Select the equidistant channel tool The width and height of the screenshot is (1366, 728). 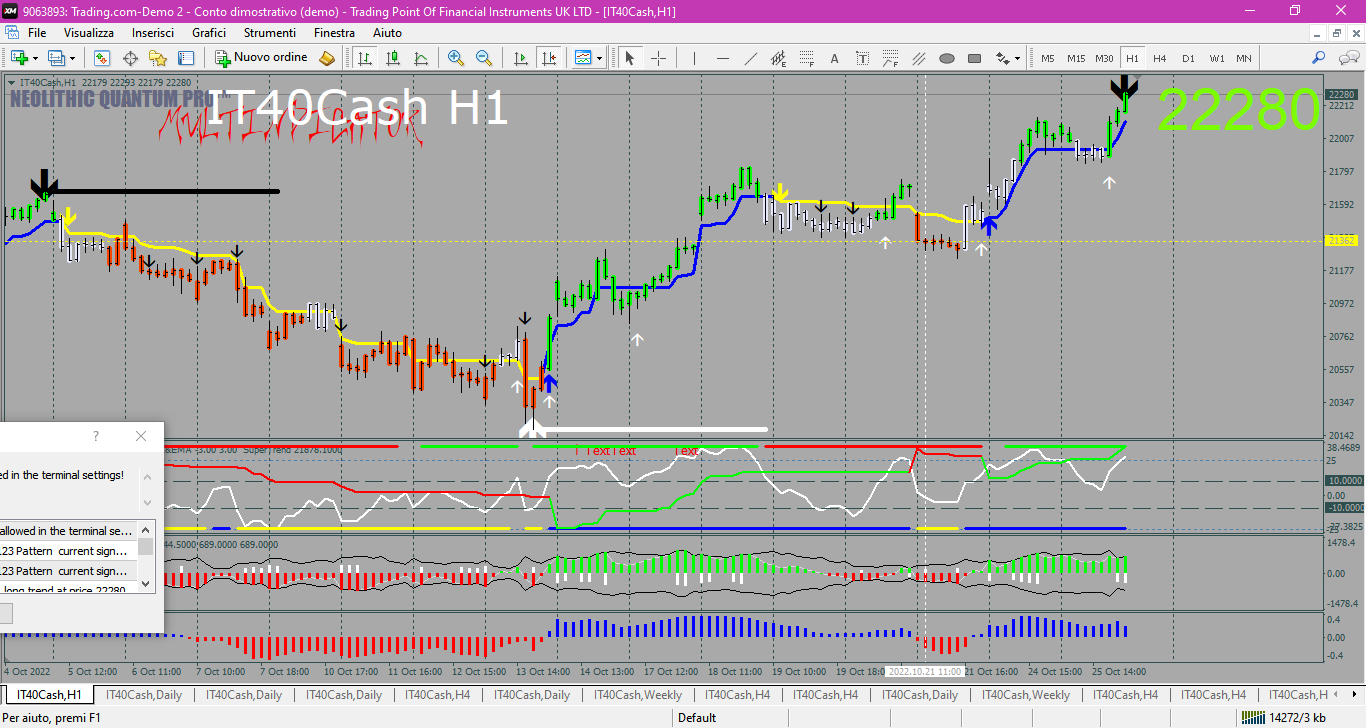click(x=778, y=58)
